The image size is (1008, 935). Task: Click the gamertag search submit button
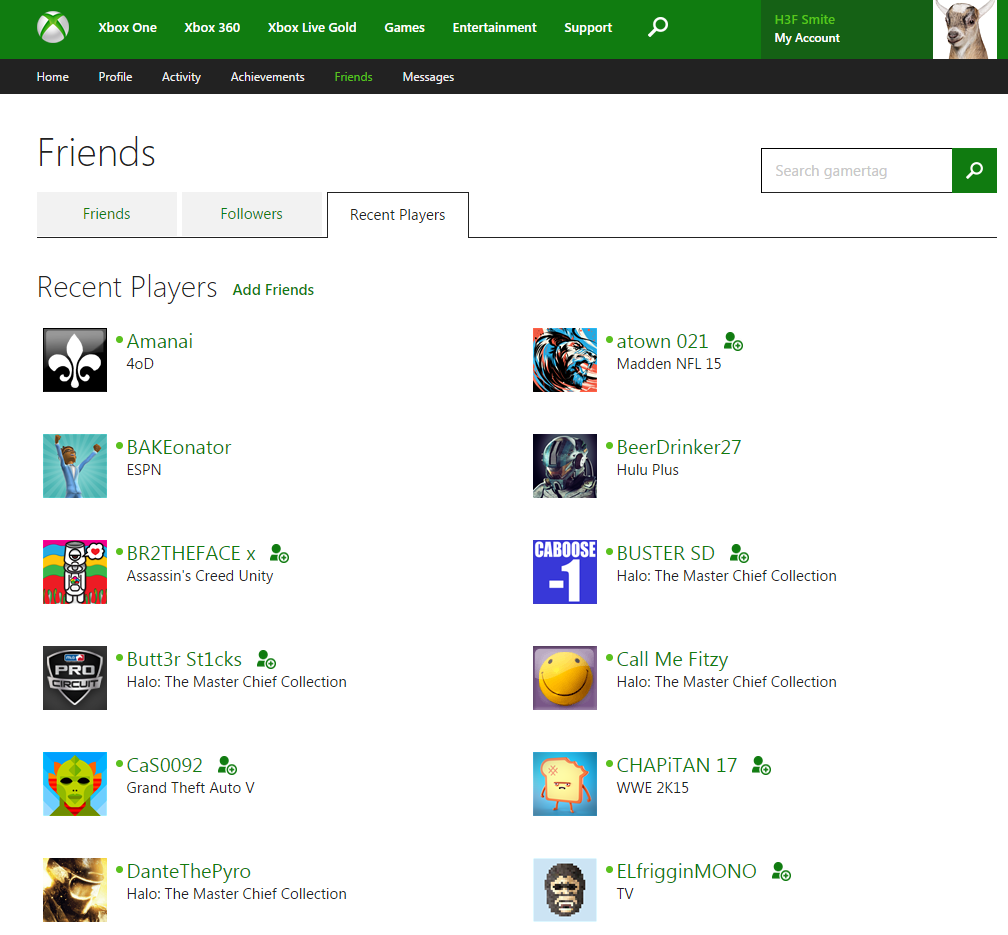pyautogui.click(x=975, y=170)
